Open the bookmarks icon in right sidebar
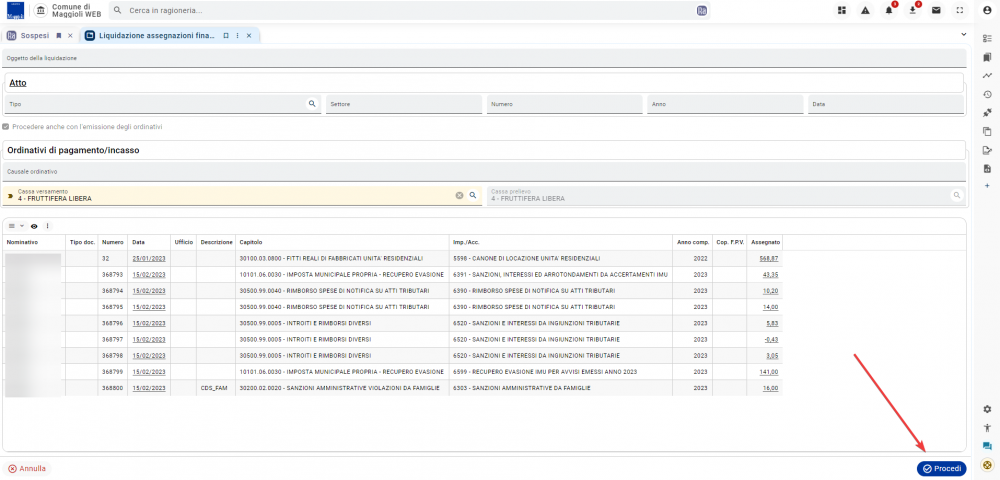The height and width of the screenshot is (480, 1000). [x=987, y=57]
